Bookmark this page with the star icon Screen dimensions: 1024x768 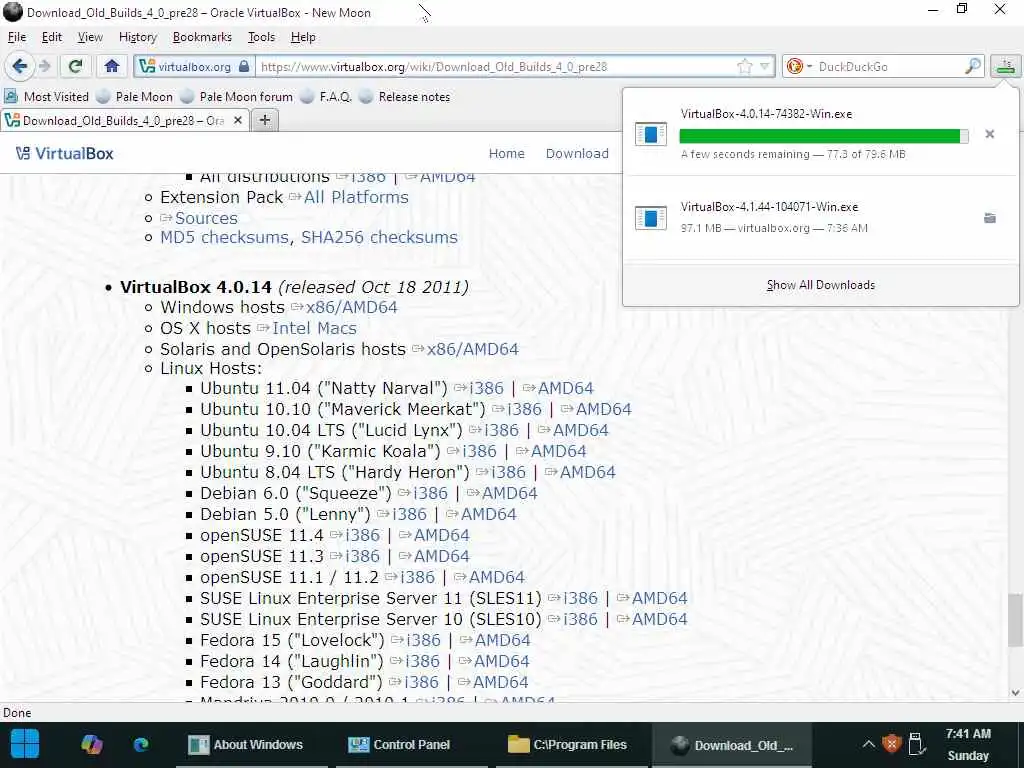[744, 67]
